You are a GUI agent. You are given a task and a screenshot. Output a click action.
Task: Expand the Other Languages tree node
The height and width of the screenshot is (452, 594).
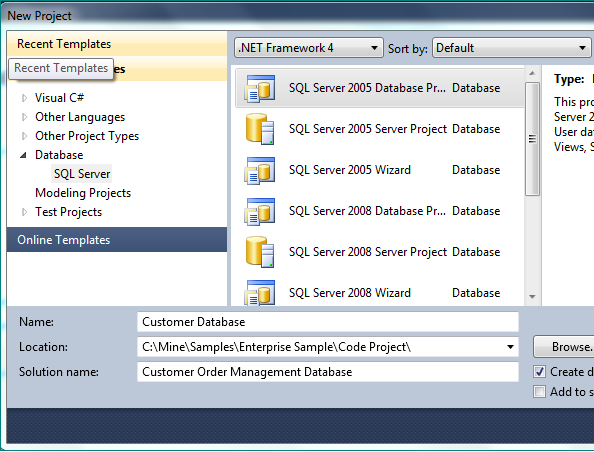pos(24,117)
